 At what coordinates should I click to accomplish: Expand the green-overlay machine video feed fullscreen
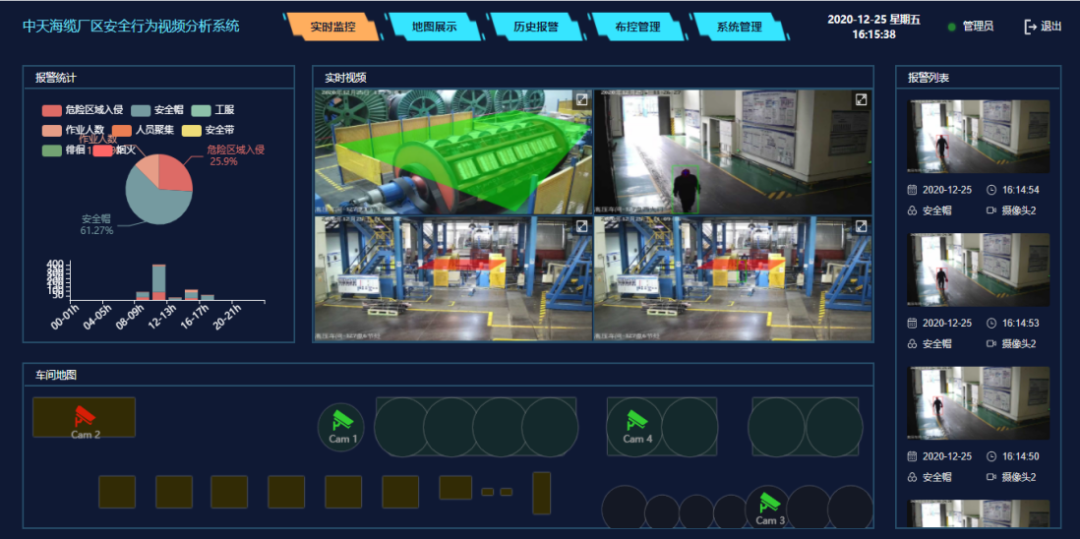[581, 100]
